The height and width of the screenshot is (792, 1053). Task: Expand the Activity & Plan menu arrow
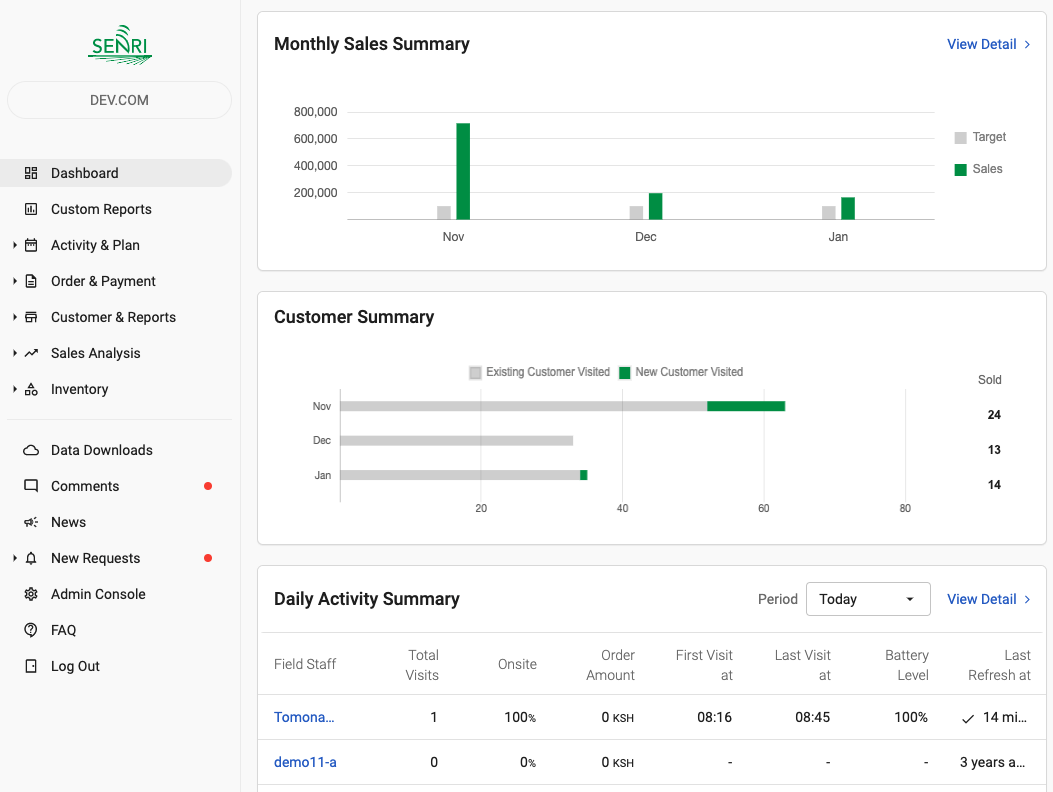pyautogui.click(x=15, y=245)
